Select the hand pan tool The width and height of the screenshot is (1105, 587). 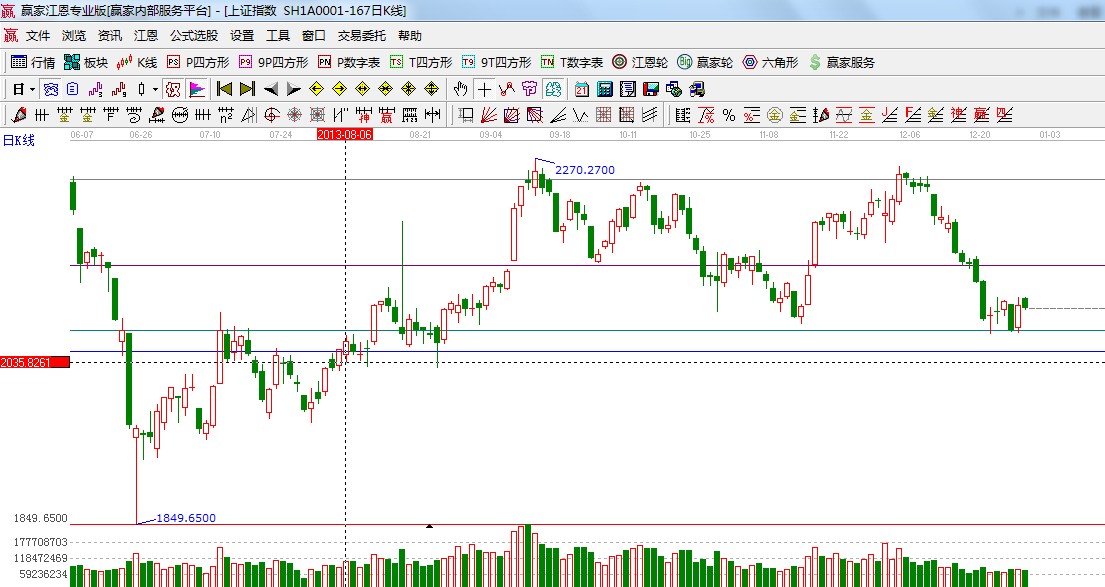461,89
